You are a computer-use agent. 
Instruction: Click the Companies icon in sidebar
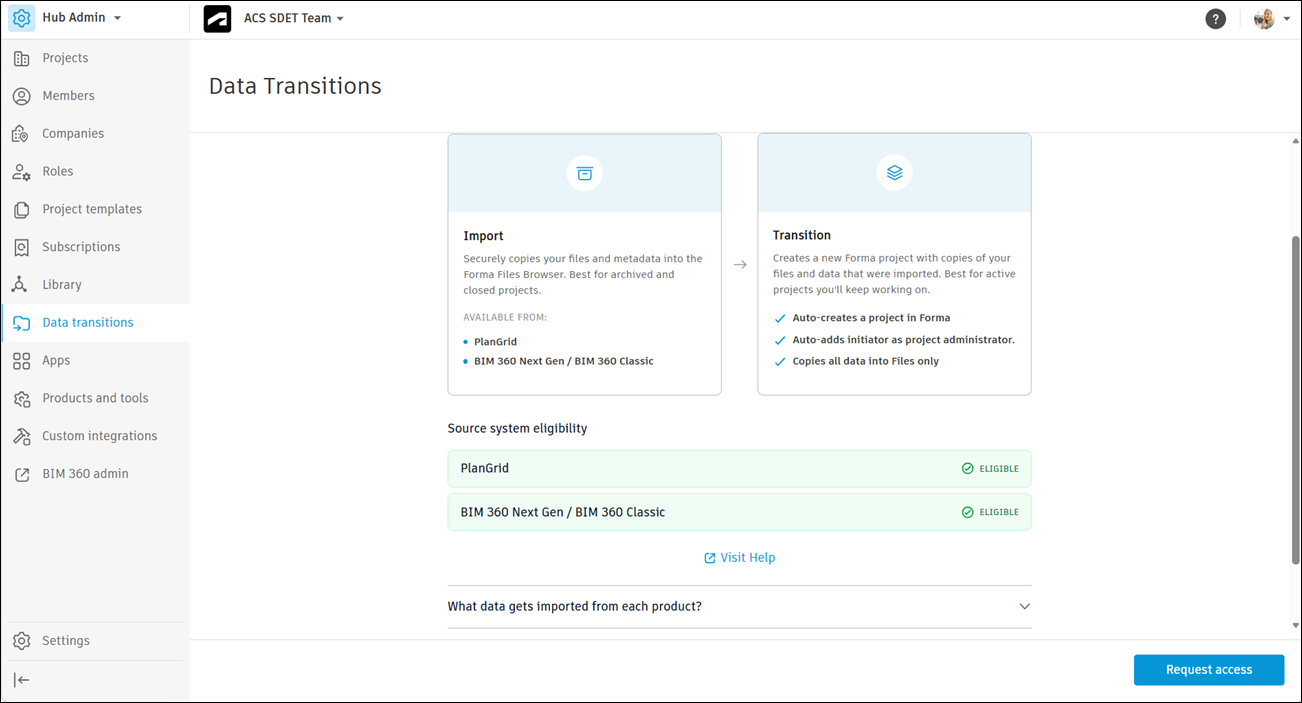click(x=21, y=134)
